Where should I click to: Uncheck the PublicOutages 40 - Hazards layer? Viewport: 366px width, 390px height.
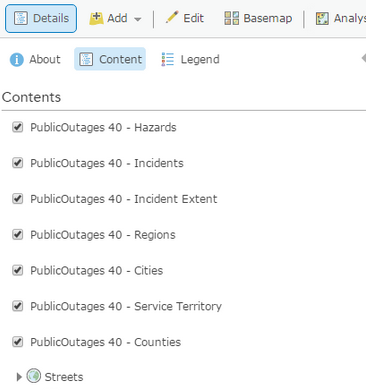(x=17, y=127)
